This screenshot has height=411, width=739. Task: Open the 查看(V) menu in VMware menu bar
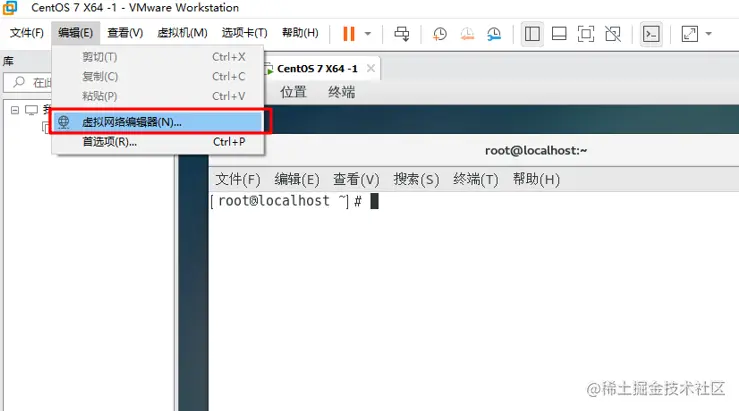click(x=125, y=33)
